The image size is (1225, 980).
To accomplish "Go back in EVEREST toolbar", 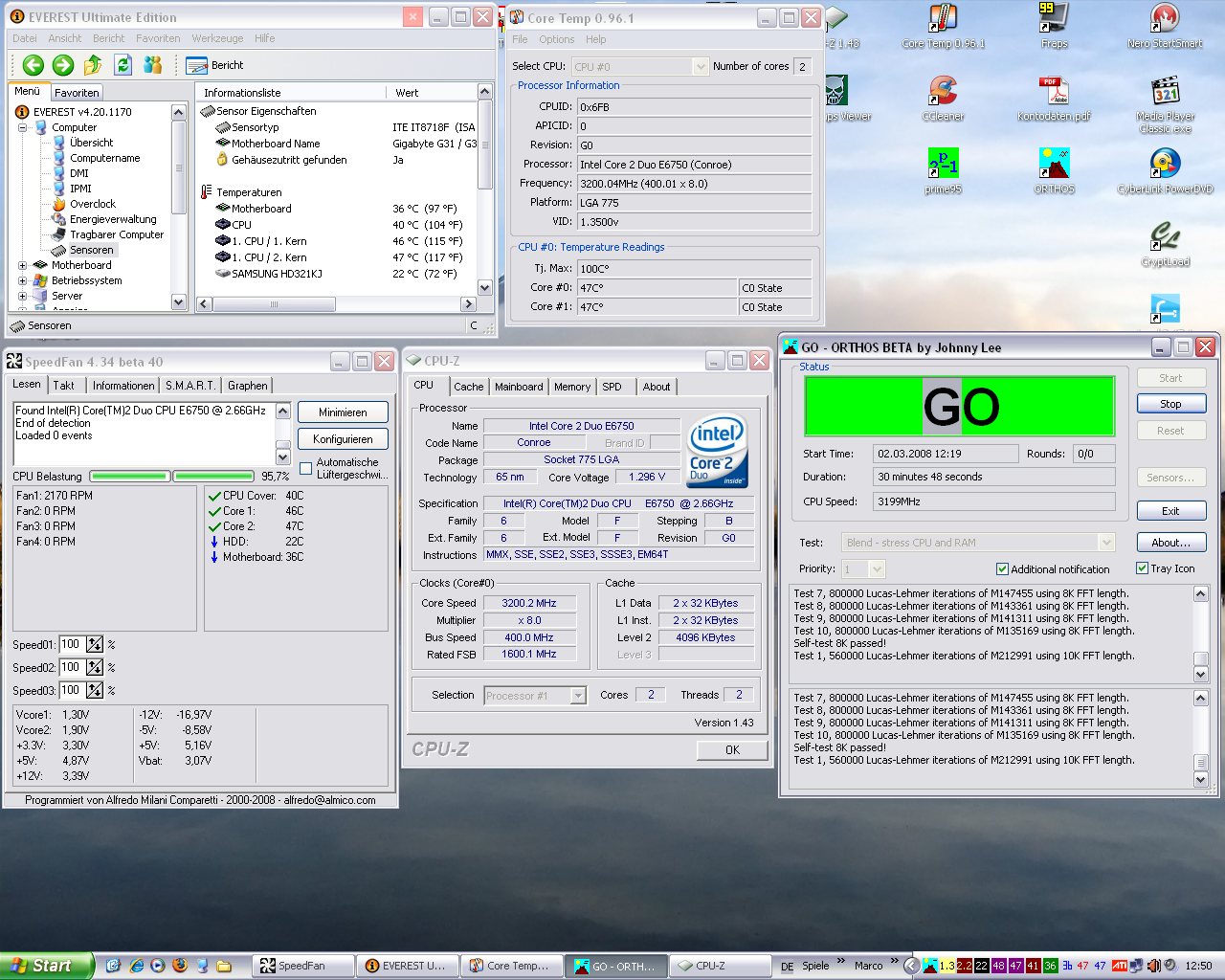I will pos(33,65).
